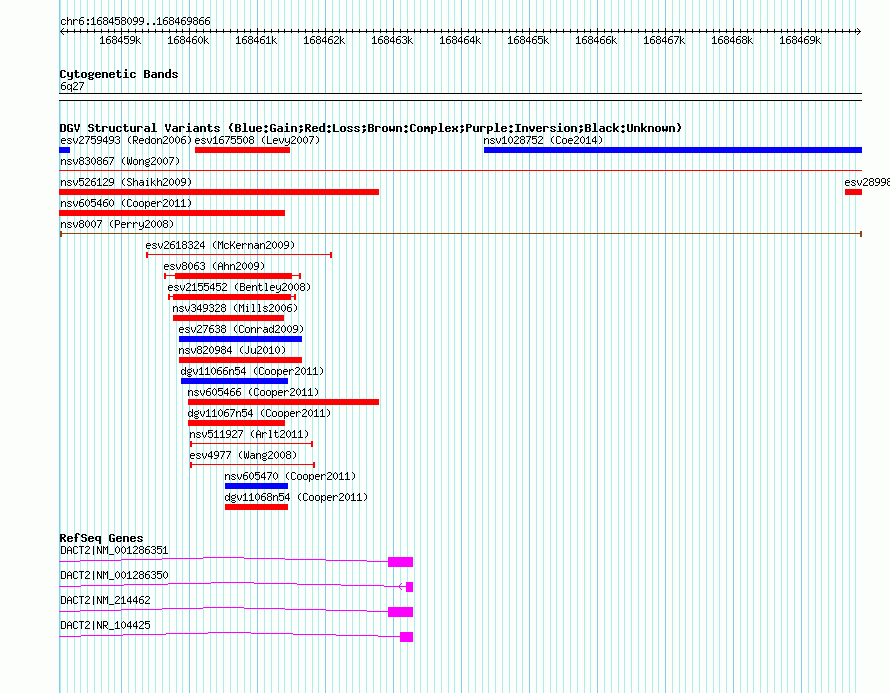The width and height of the screenshot is (890, 693).
Task: Select the esv8063 Ahn2009 red bar
Action: [x=233, y=276]
